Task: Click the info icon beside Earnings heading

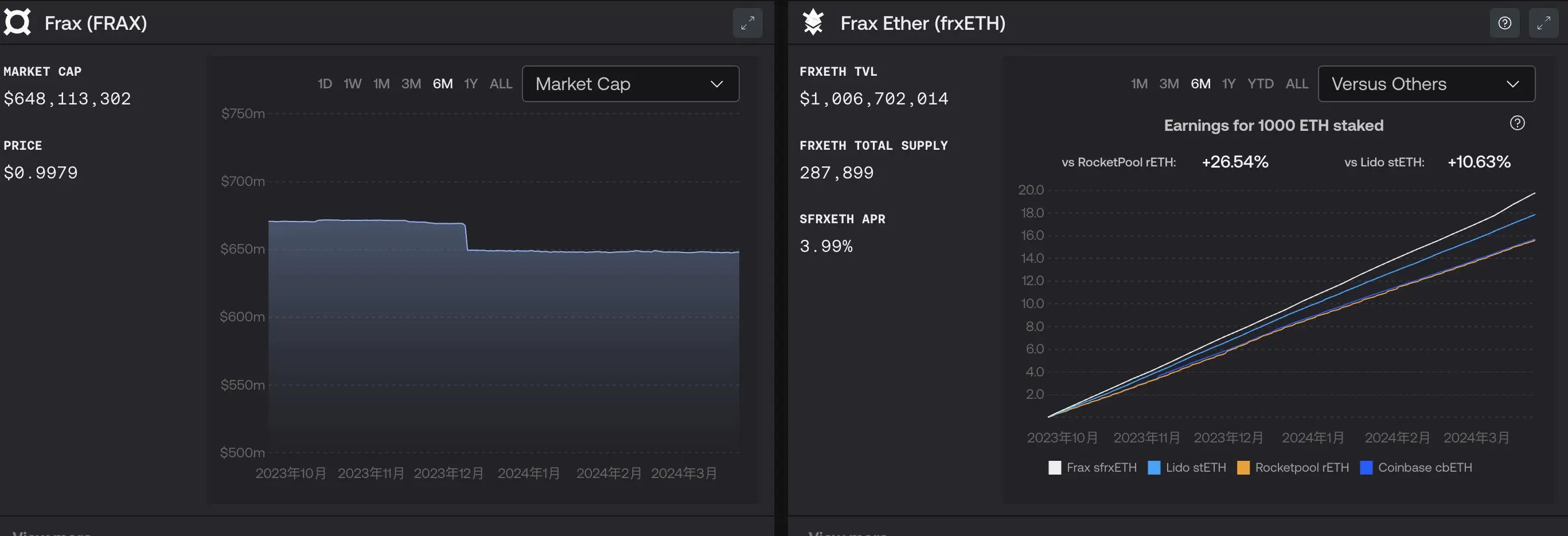Action: click(1518, 123)
